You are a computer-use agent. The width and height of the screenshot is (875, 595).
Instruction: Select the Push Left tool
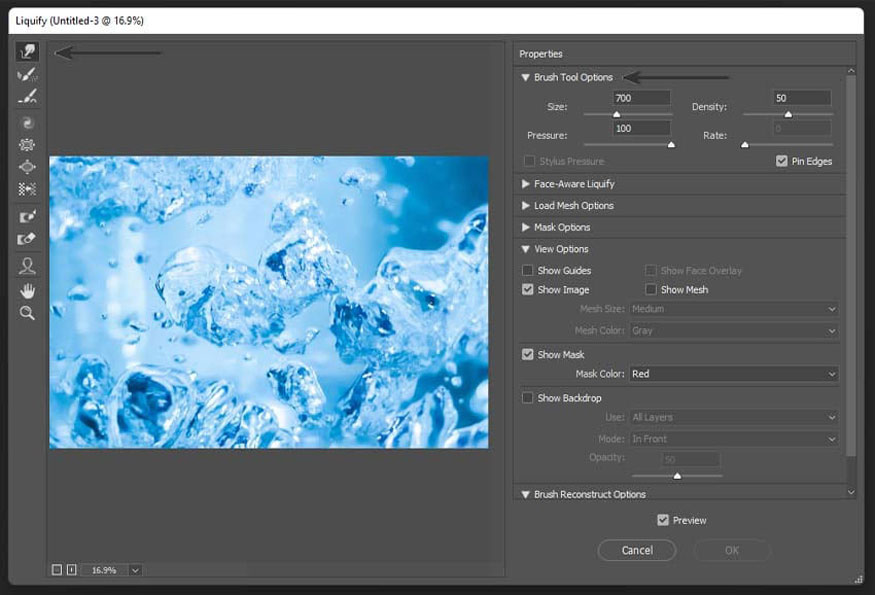point(27,189)
